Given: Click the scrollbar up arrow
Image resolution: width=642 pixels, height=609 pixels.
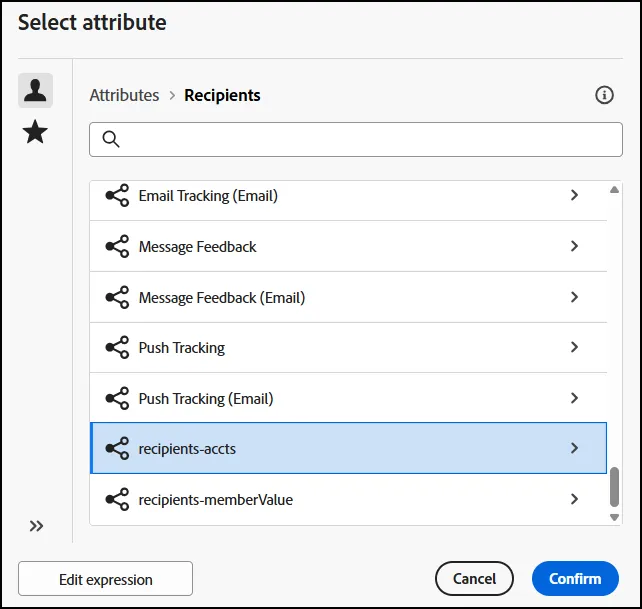Looking at the screenshot, I should 614,190.
